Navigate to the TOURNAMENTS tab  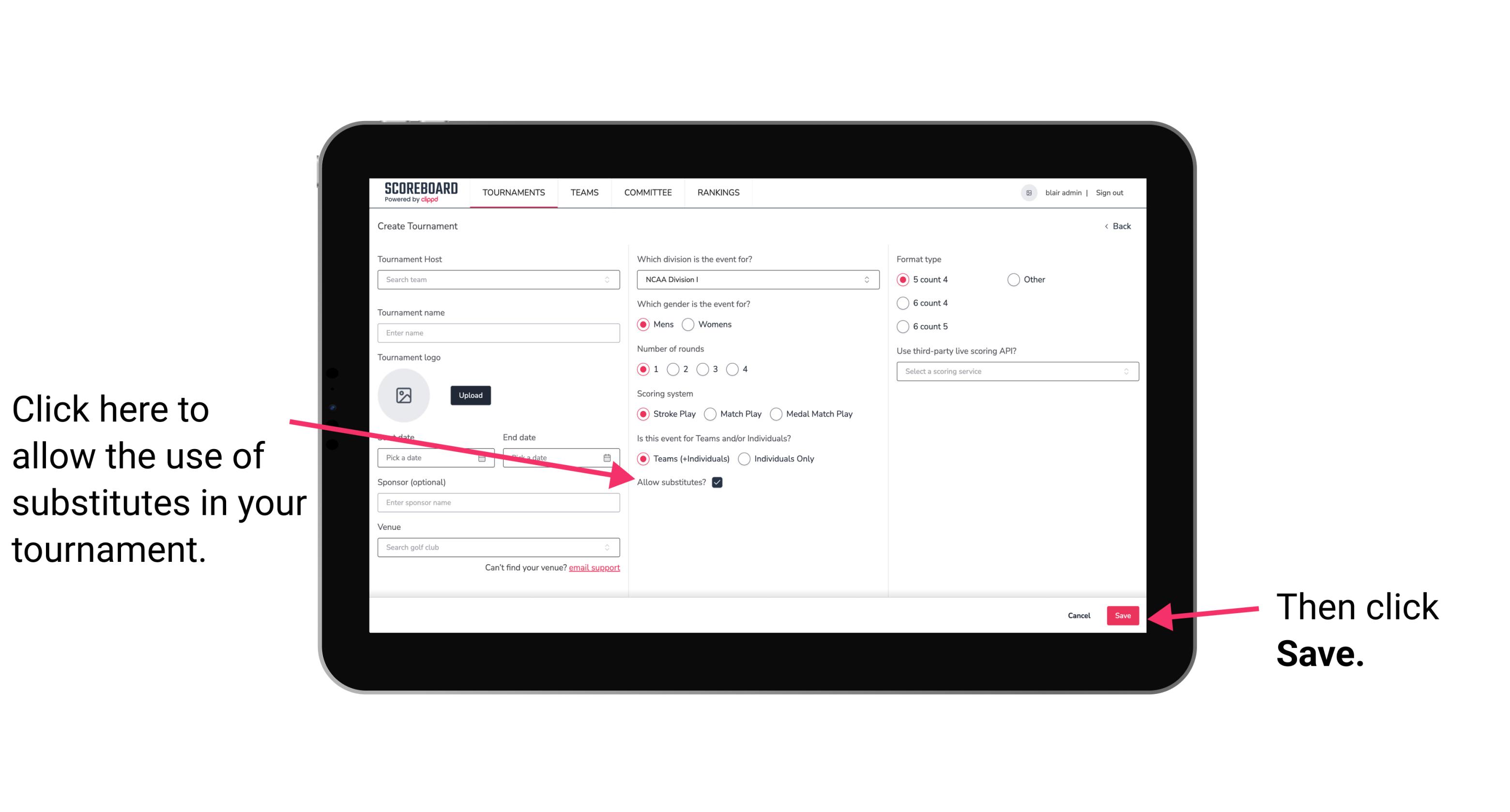pyautogui.click(x=513, y=192)
